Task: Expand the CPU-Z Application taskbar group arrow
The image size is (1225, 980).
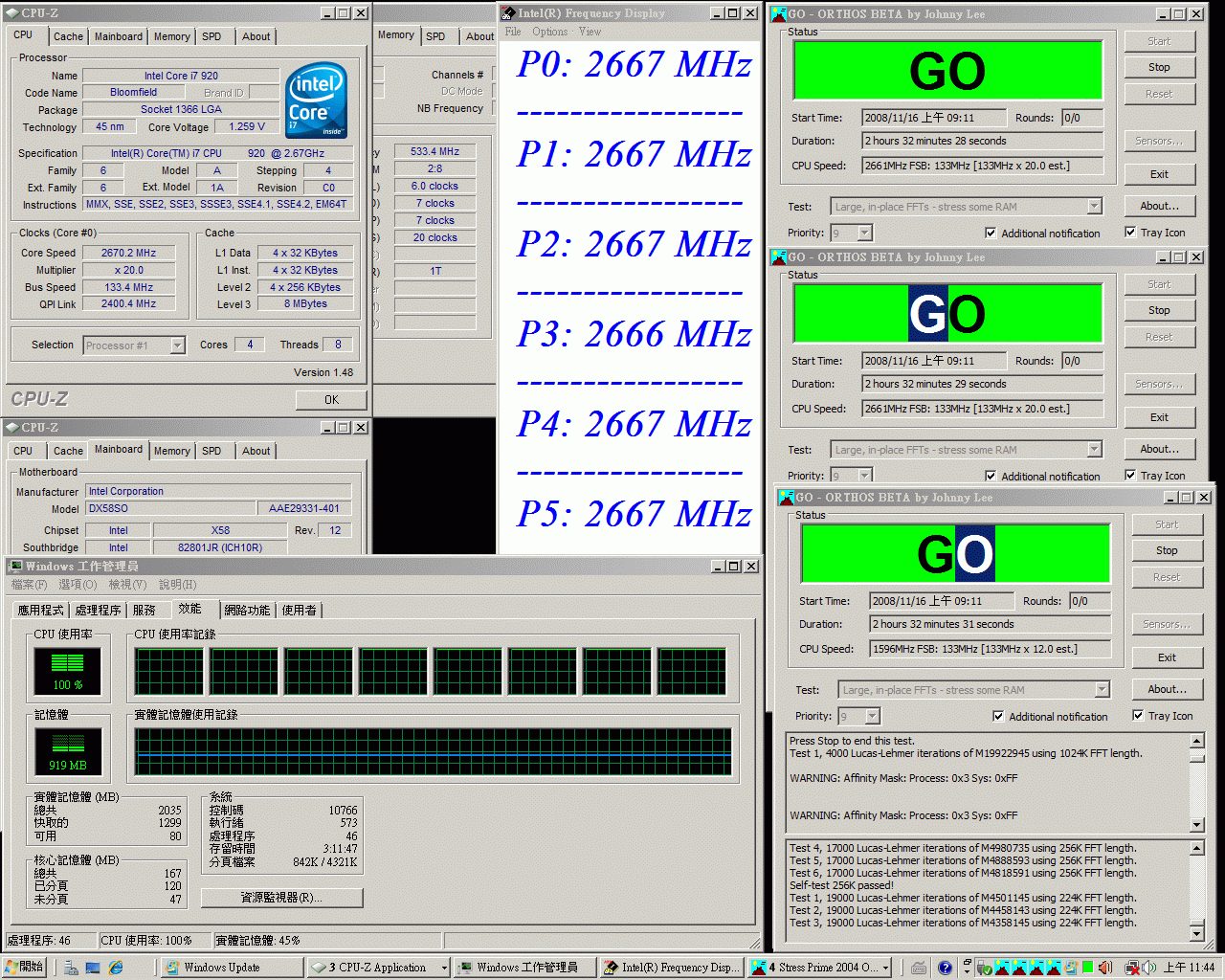Action: click(444, 968)
